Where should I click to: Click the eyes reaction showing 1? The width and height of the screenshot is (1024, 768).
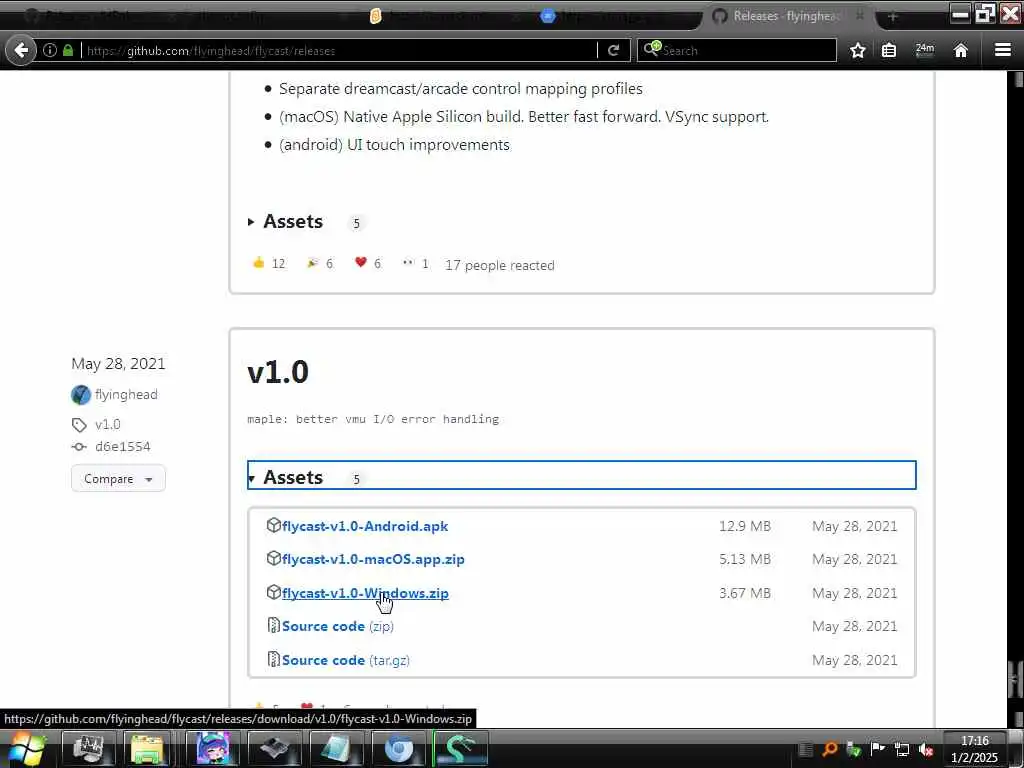tap(416, 263)
